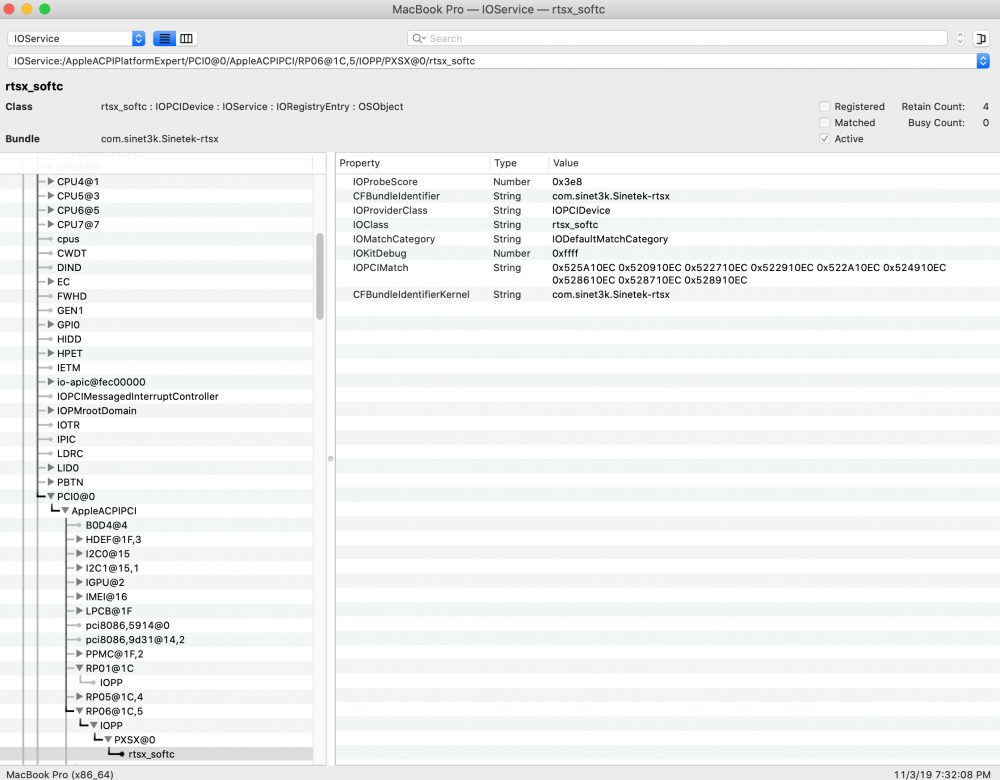This screenshot has width=1000, height=780.
Task: Expand the io-apic@fec00000 node
Action: [x=50, y=382]
